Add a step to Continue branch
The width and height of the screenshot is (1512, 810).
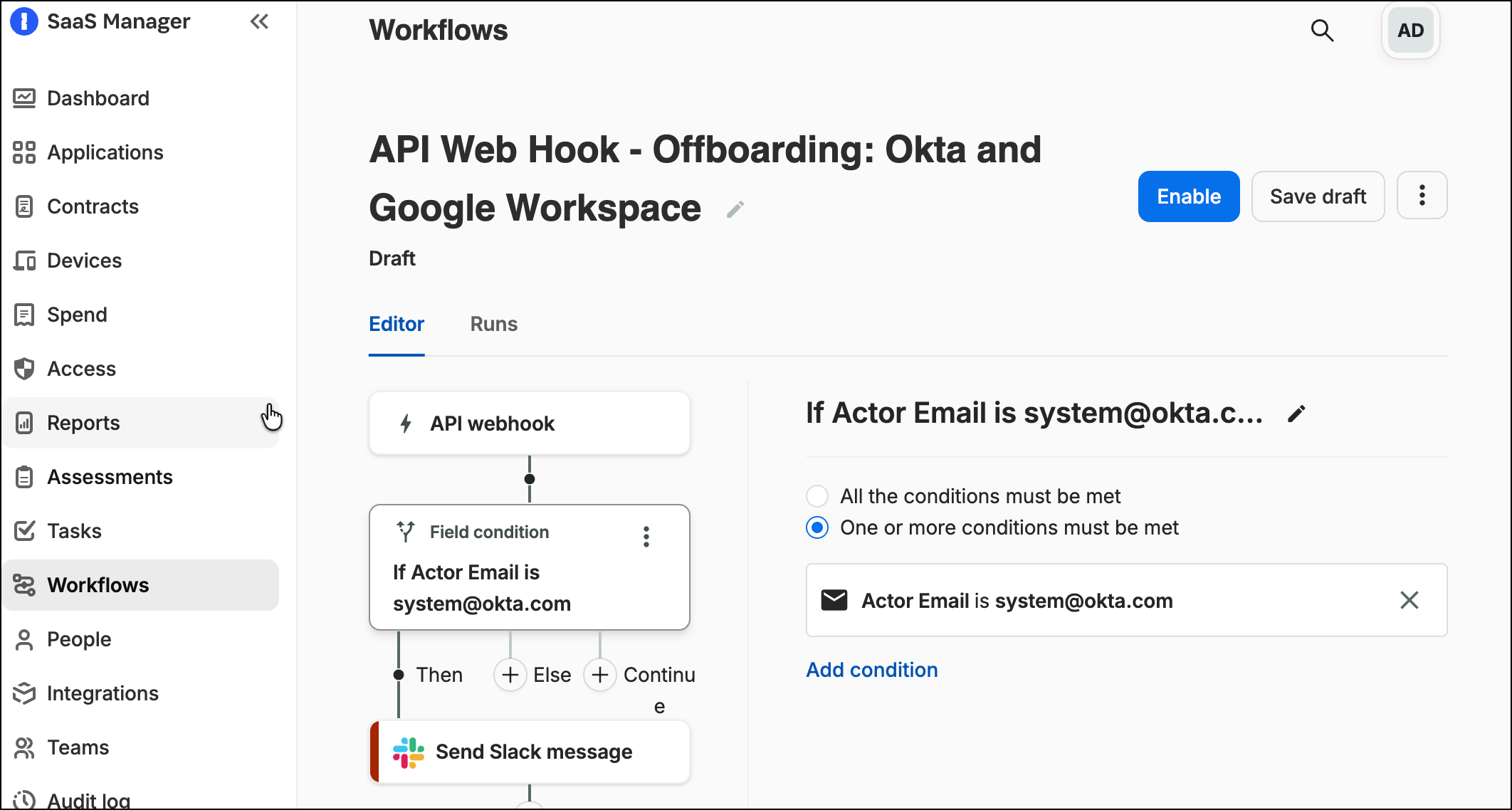[x=600, y=675]
